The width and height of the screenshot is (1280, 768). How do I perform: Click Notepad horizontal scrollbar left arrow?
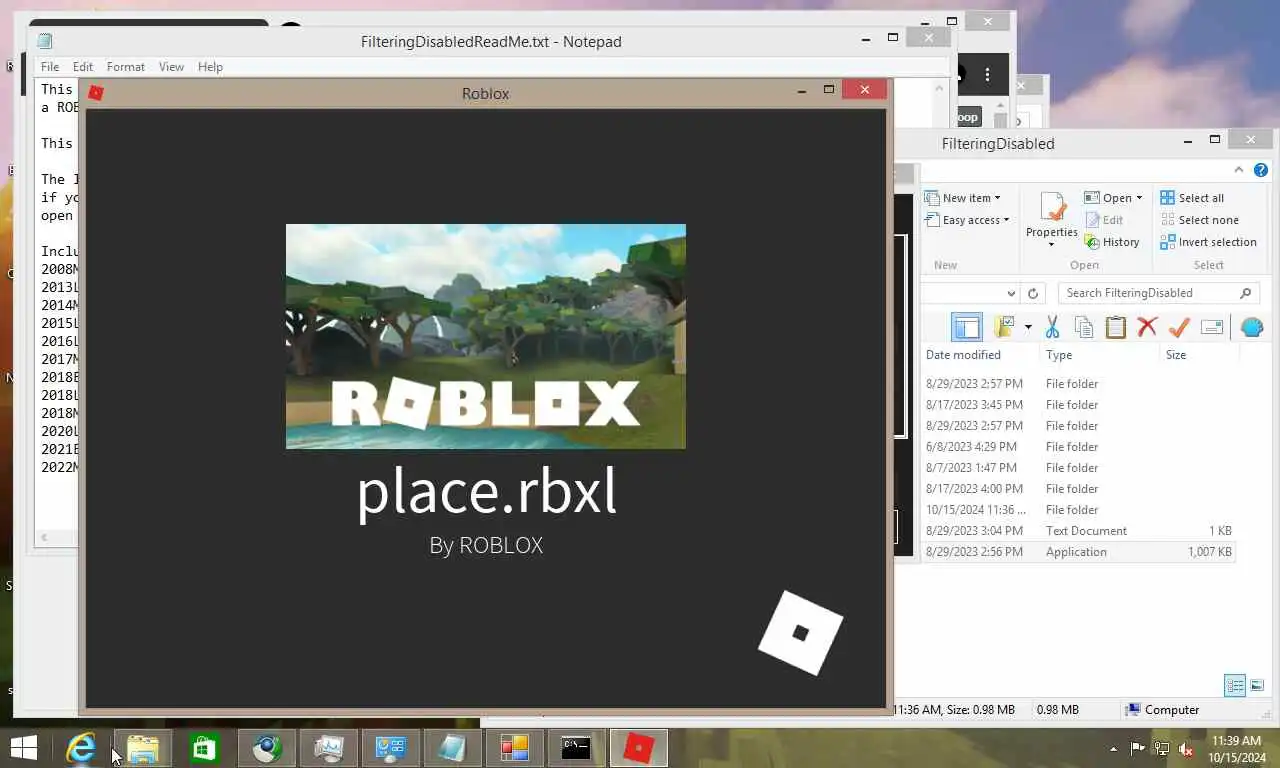(43, 537)
